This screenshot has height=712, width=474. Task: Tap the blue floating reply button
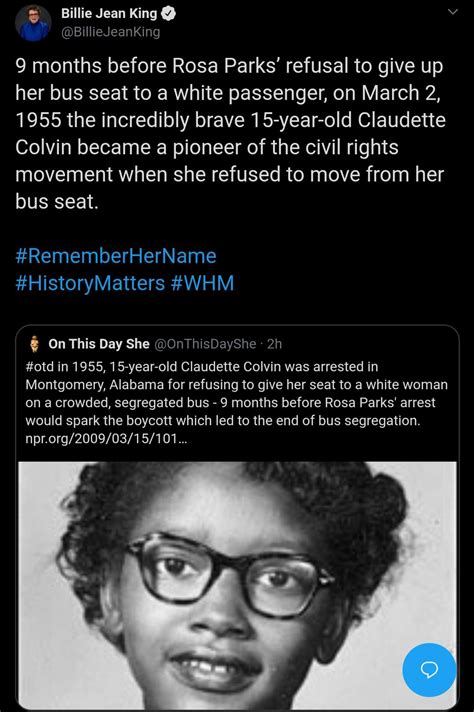click(429, 670)
